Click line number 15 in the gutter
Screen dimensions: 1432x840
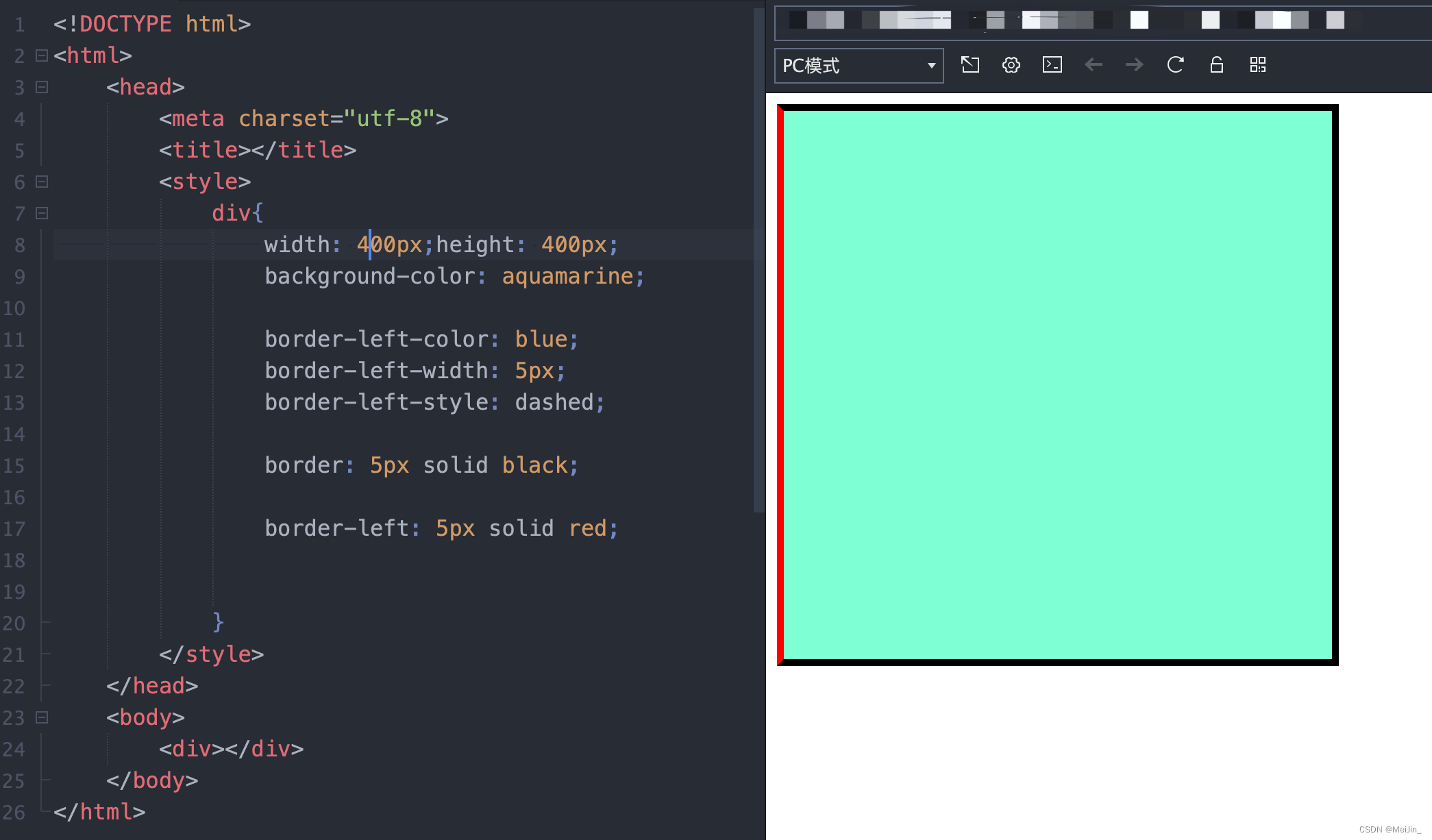pos(14,466)
